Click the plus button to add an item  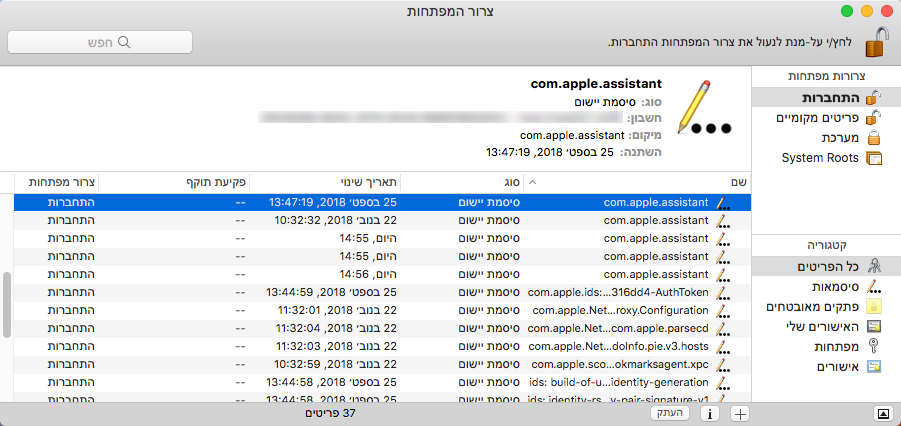[x=740, y=412]
